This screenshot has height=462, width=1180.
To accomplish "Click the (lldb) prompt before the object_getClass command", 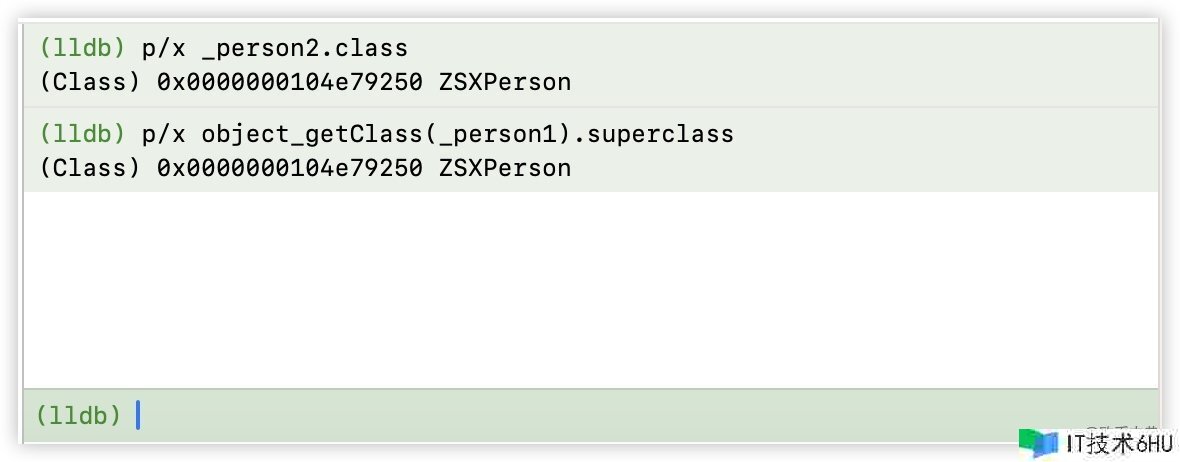I will (x=83, y=134).
